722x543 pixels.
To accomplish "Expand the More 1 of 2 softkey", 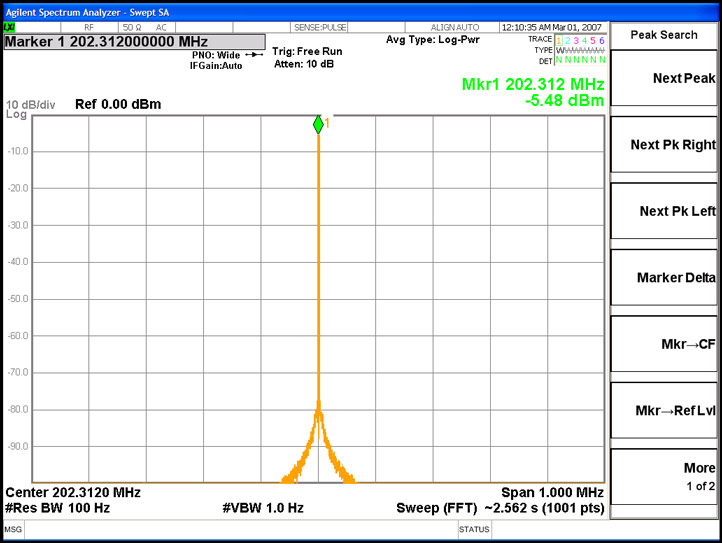I will [x=664, y=476].
